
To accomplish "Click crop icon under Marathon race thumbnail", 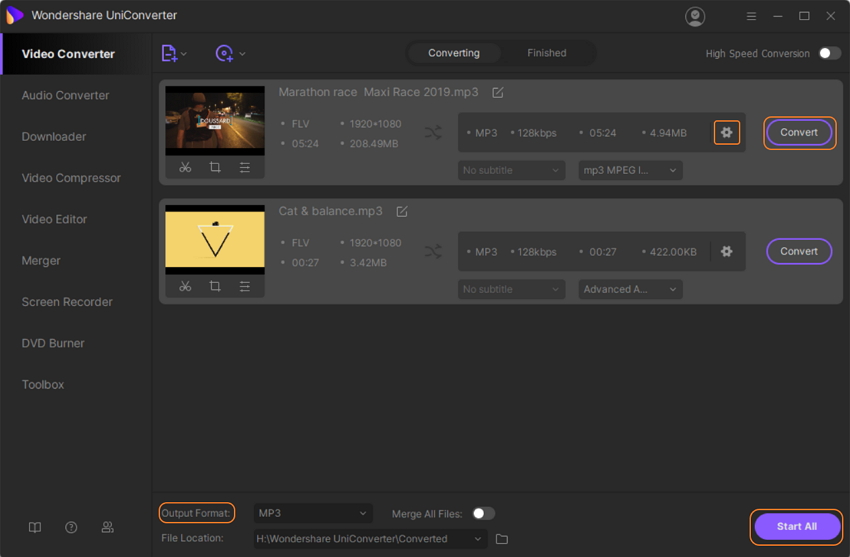I will [x=215, y=167].
